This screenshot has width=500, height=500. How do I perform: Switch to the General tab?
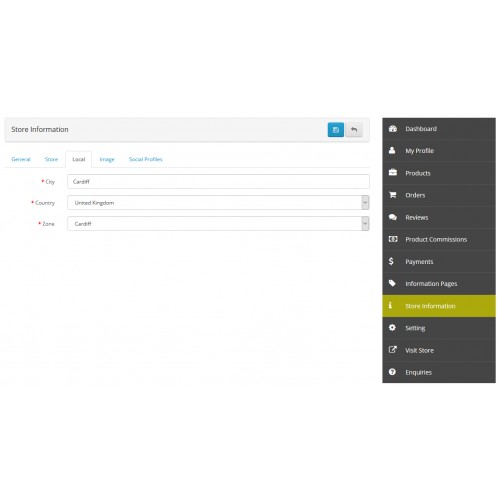click(x=21, y=159)
